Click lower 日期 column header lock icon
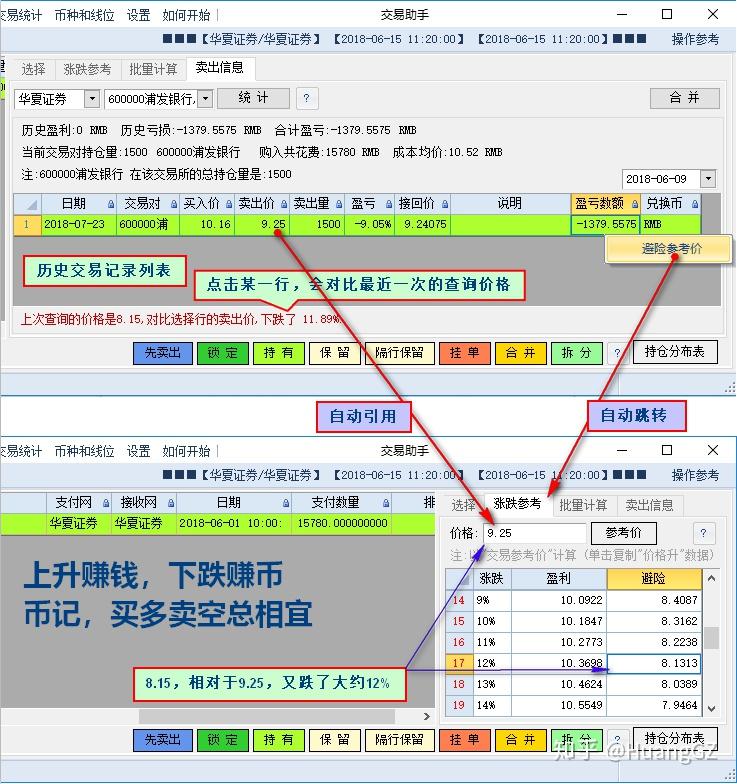Screen dimensions: 737x784 point(286,503)
